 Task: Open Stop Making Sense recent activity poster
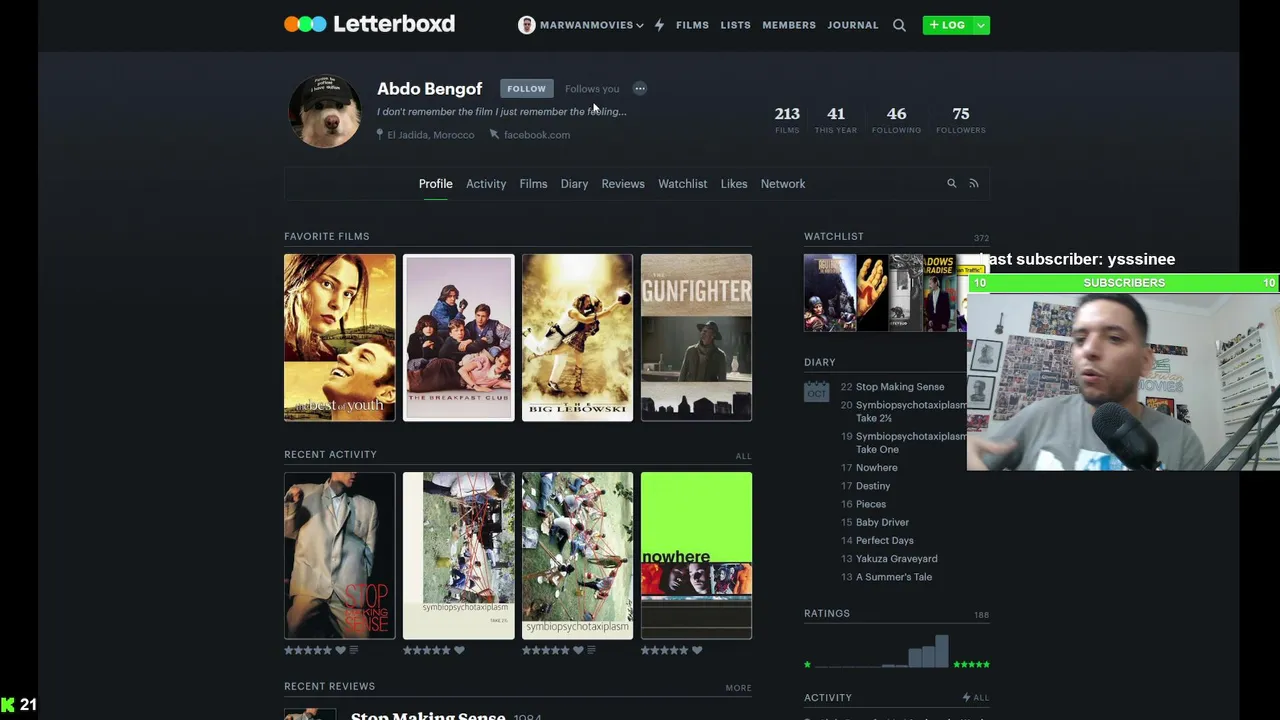pos(340,556)
